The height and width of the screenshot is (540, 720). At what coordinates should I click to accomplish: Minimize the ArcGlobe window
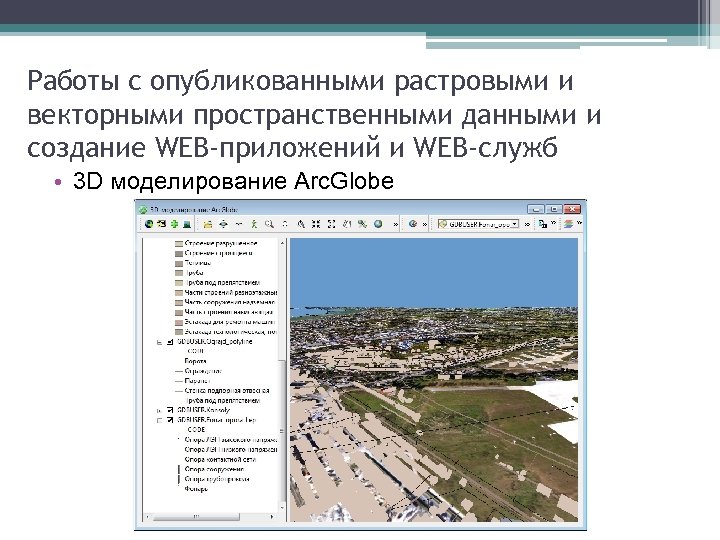[x=536, y=209]
